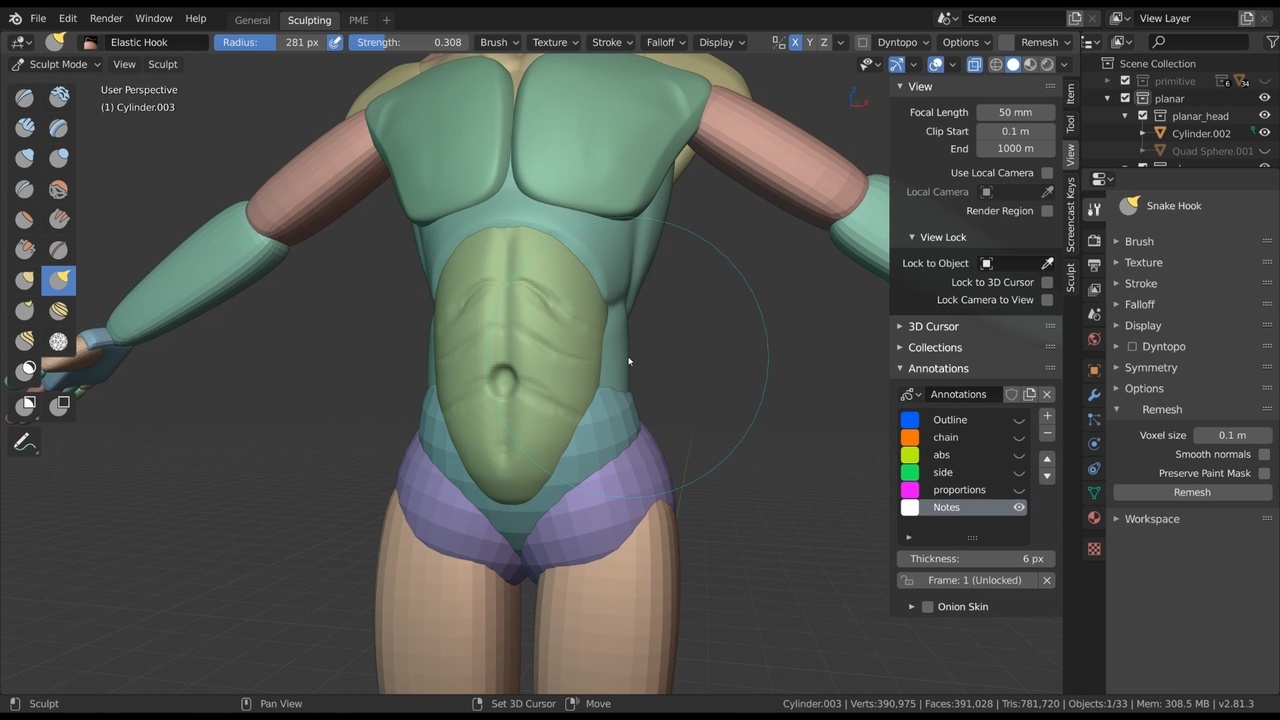Expand the Workspace panel
1280x720 pixels.
pos(1151,519)
